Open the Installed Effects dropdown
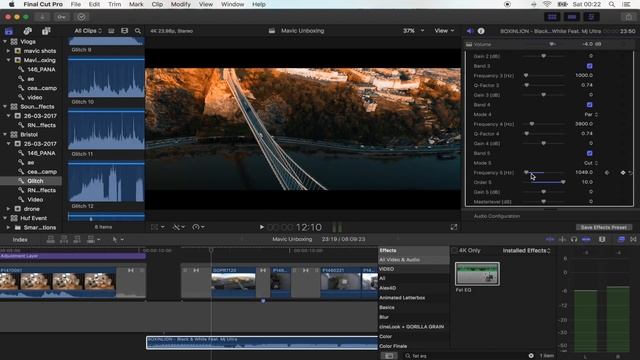This screenshot has width=640, height=360. [x=527, y=250]
